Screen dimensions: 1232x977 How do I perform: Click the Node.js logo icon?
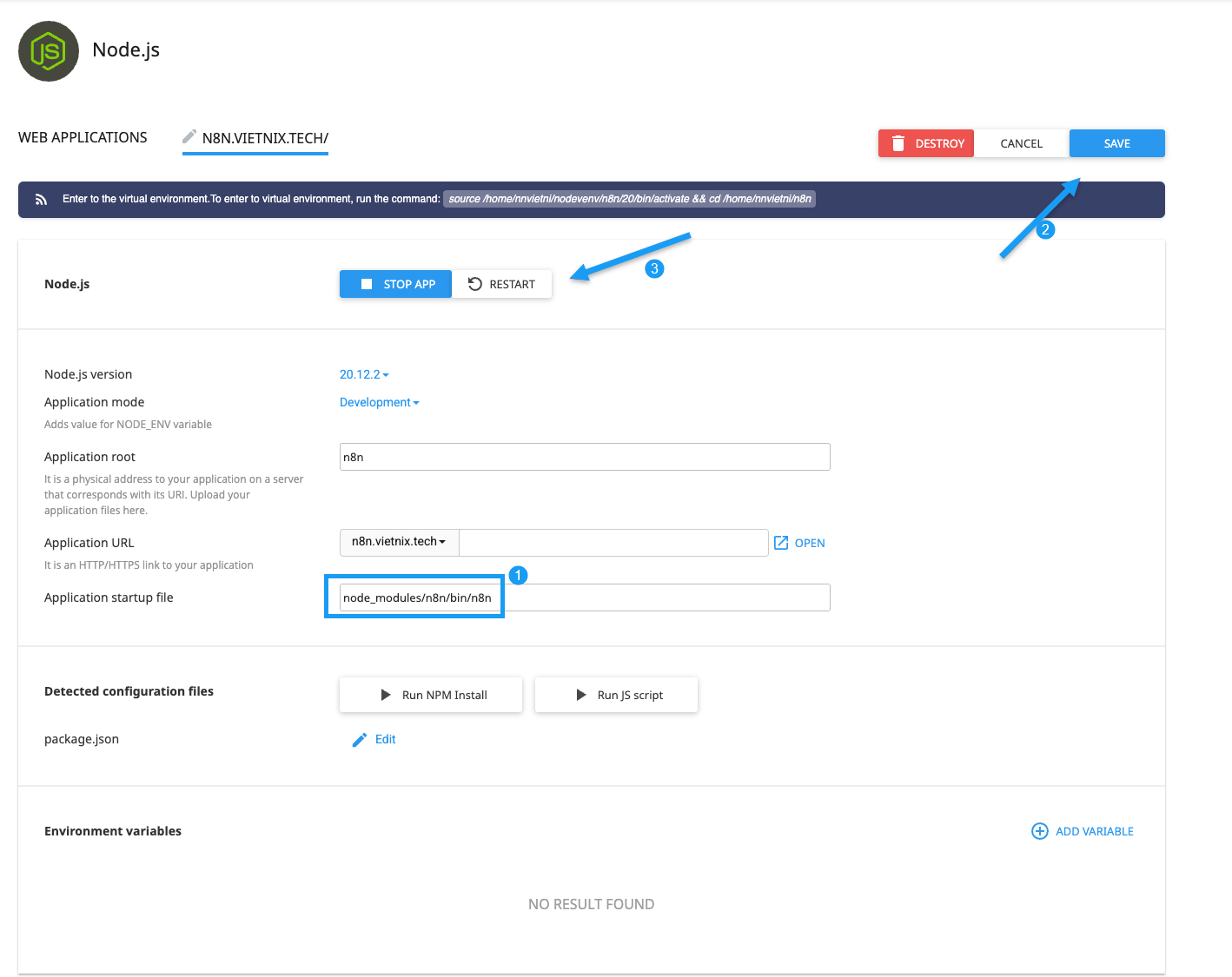[x=49, y=51]
